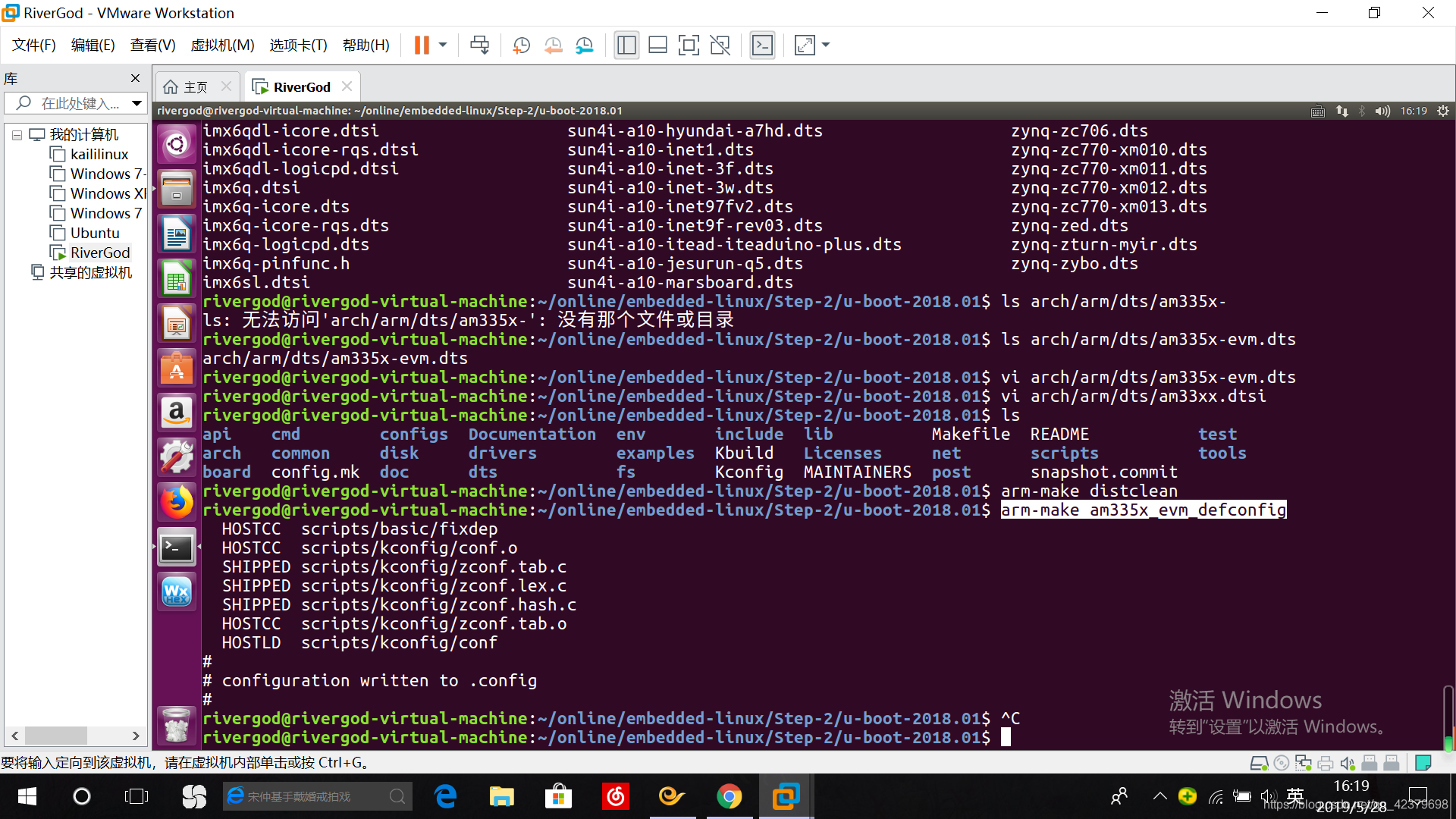The width and height of the screenshot is (1456, 819).
Task: Toggle the library sidebar view
Action: pos(626,45)
